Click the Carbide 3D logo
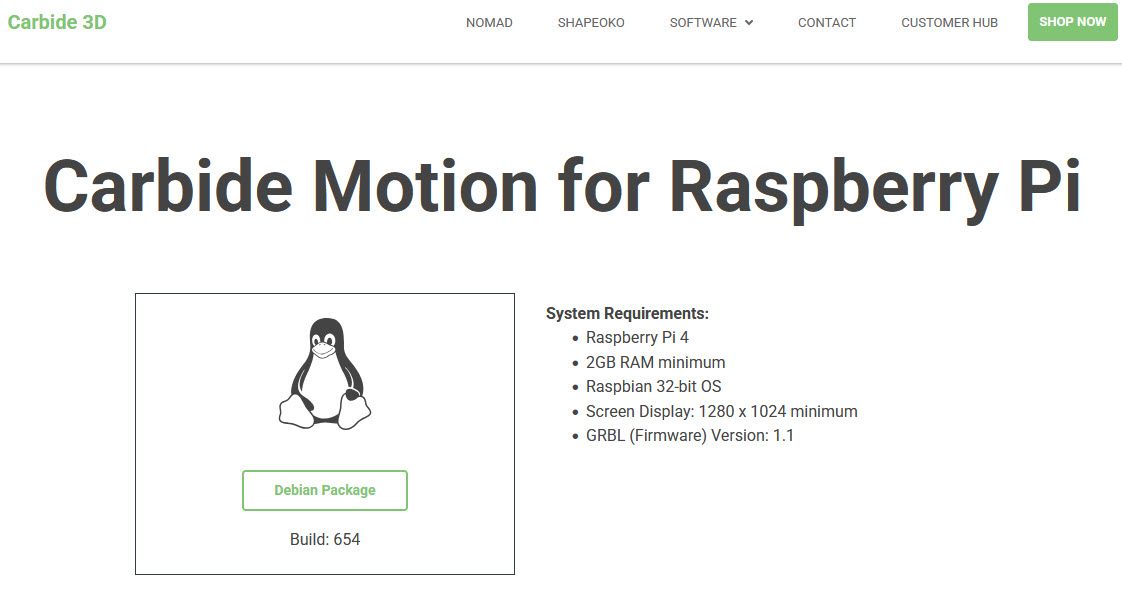The height and width of the screenshot is (593, 1122). 57,22
